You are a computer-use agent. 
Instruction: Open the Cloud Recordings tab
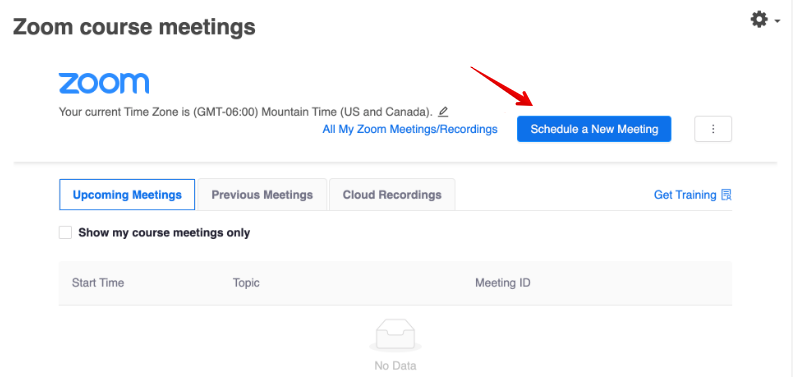[392, 194]
